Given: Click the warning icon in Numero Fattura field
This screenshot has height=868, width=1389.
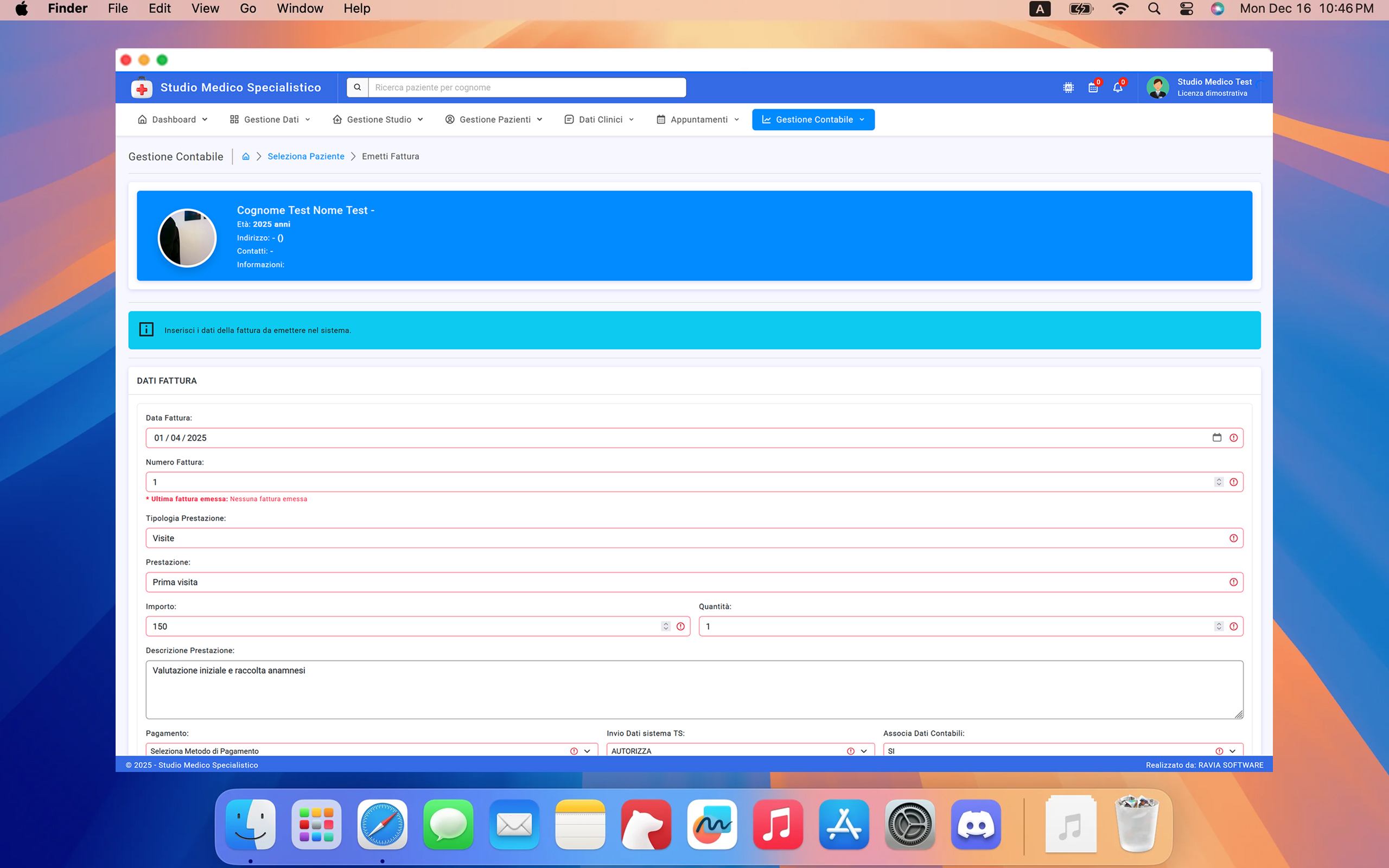Looking at the screenshot, I should [1233, 482].
